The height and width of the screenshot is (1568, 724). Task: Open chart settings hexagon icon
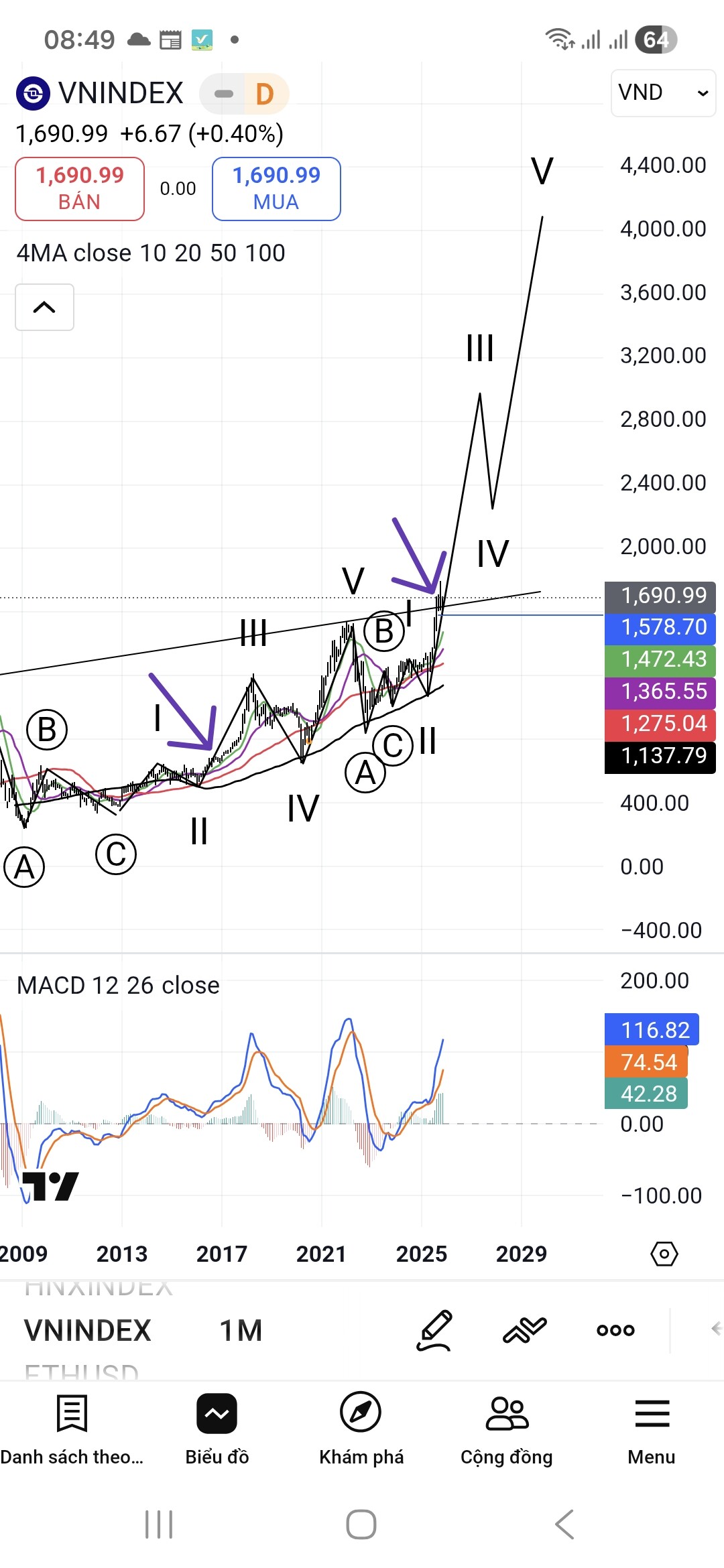pyautogui.click(x=664, y=1254)
